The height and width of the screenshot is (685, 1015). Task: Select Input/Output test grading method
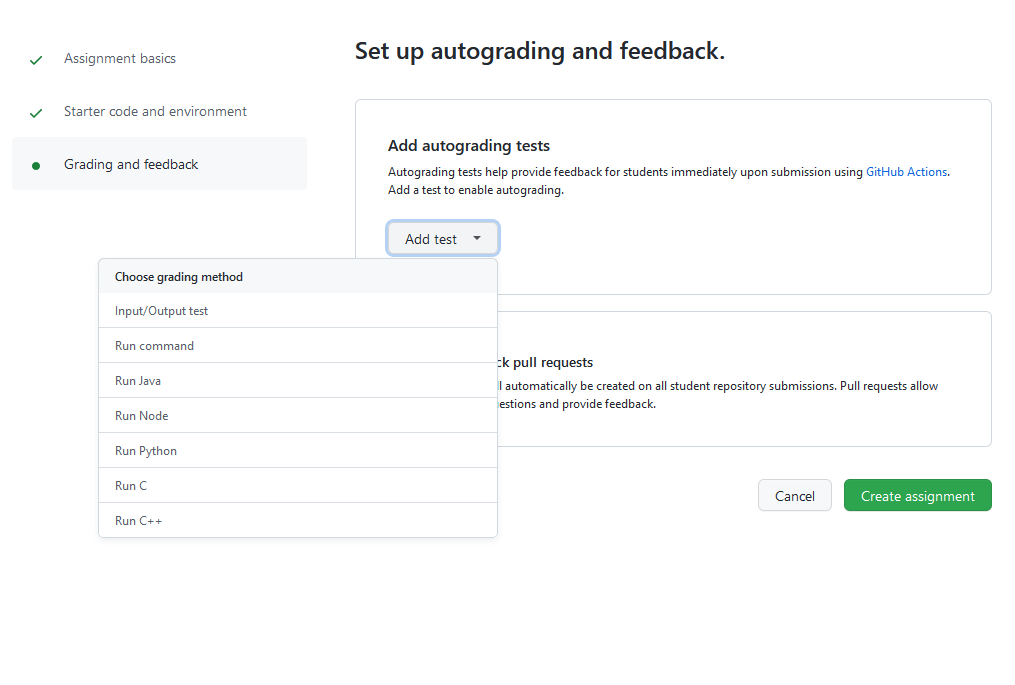[x=298, y=311]
